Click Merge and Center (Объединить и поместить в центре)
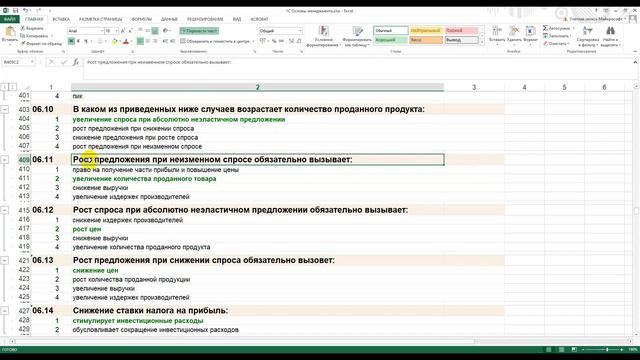The height and width of the screenshot is (360, 640). click(x=215, y=41)
